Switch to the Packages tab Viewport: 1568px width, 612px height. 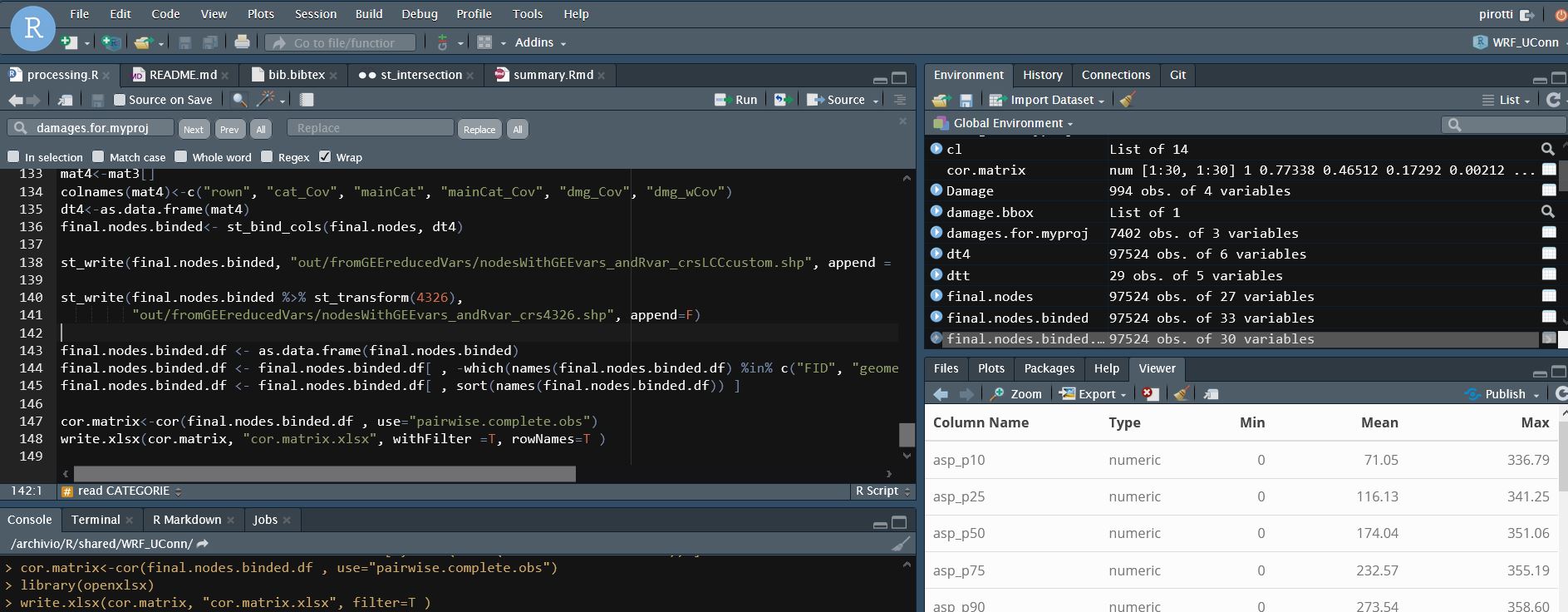[x=1049, y=368]
